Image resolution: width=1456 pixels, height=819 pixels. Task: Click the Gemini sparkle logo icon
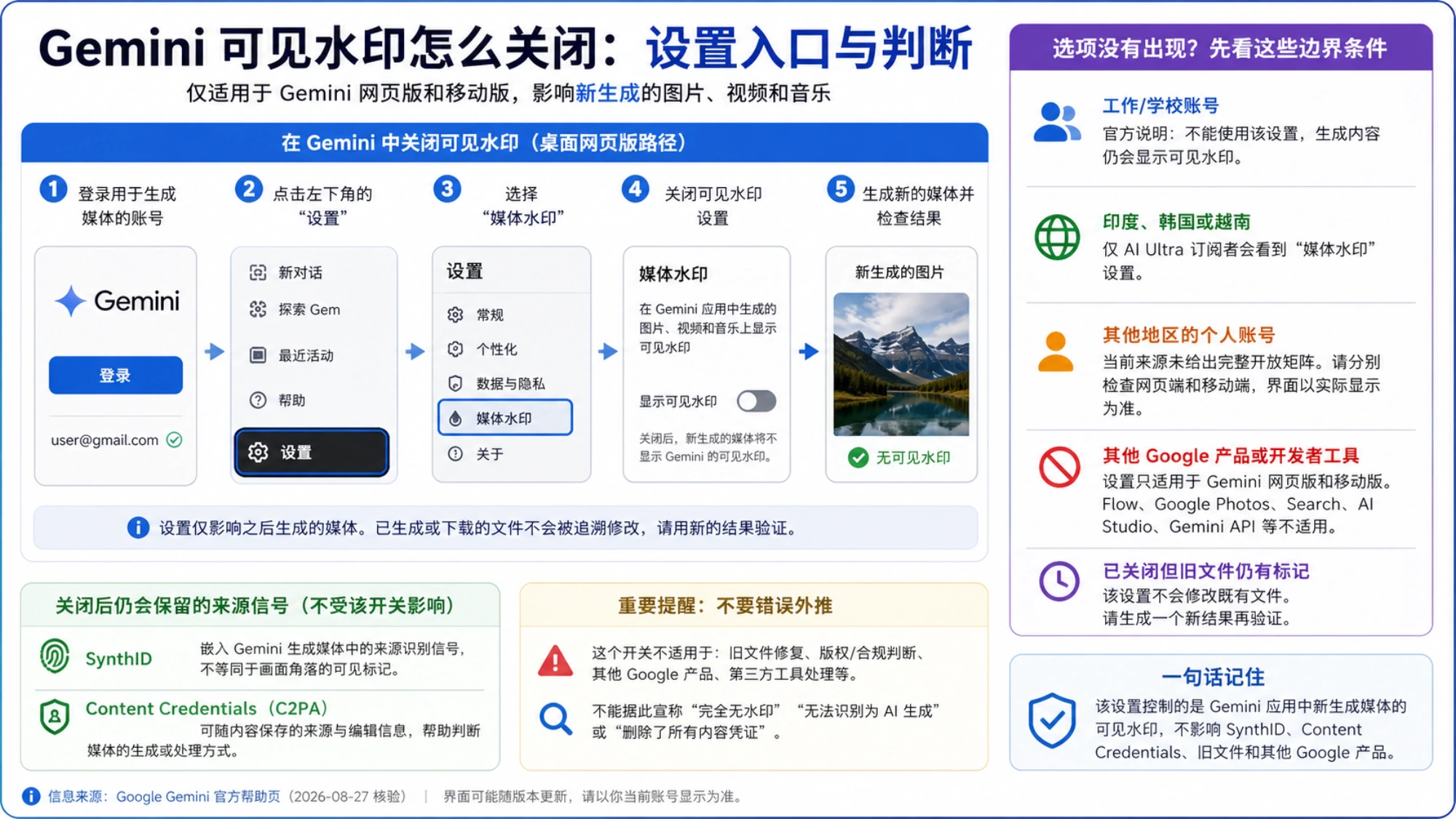click(71, 301)
